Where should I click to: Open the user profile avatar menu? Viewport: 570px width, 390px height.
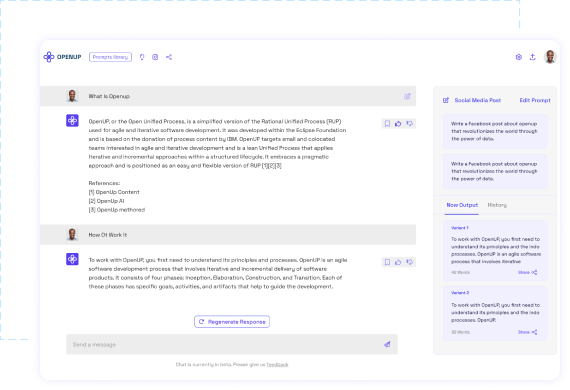pyautogui.click(x=550, y=57)
